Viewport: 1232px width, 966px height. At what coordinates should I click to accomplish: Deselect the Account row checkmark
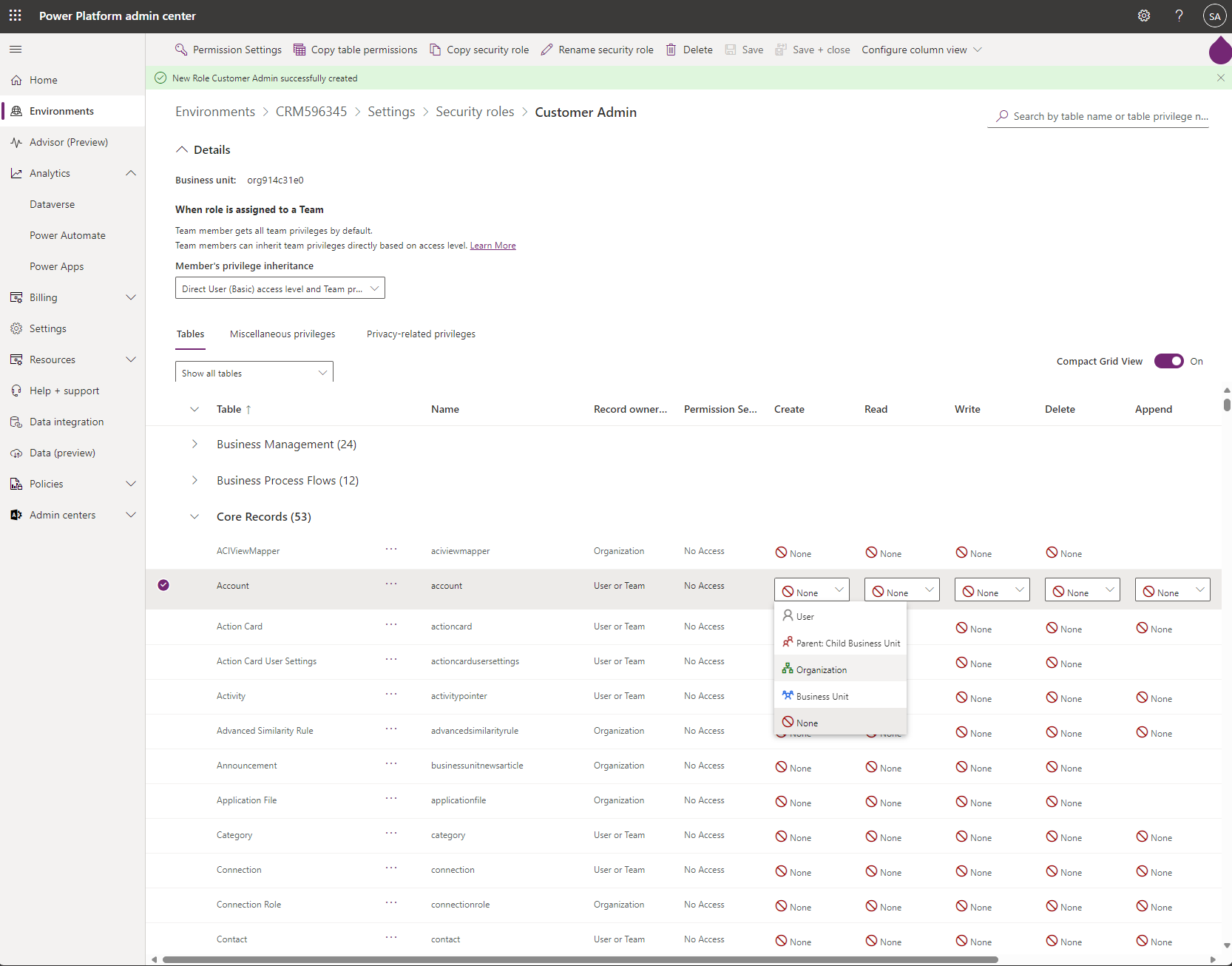pyautogui.click(x=163, y=585)
